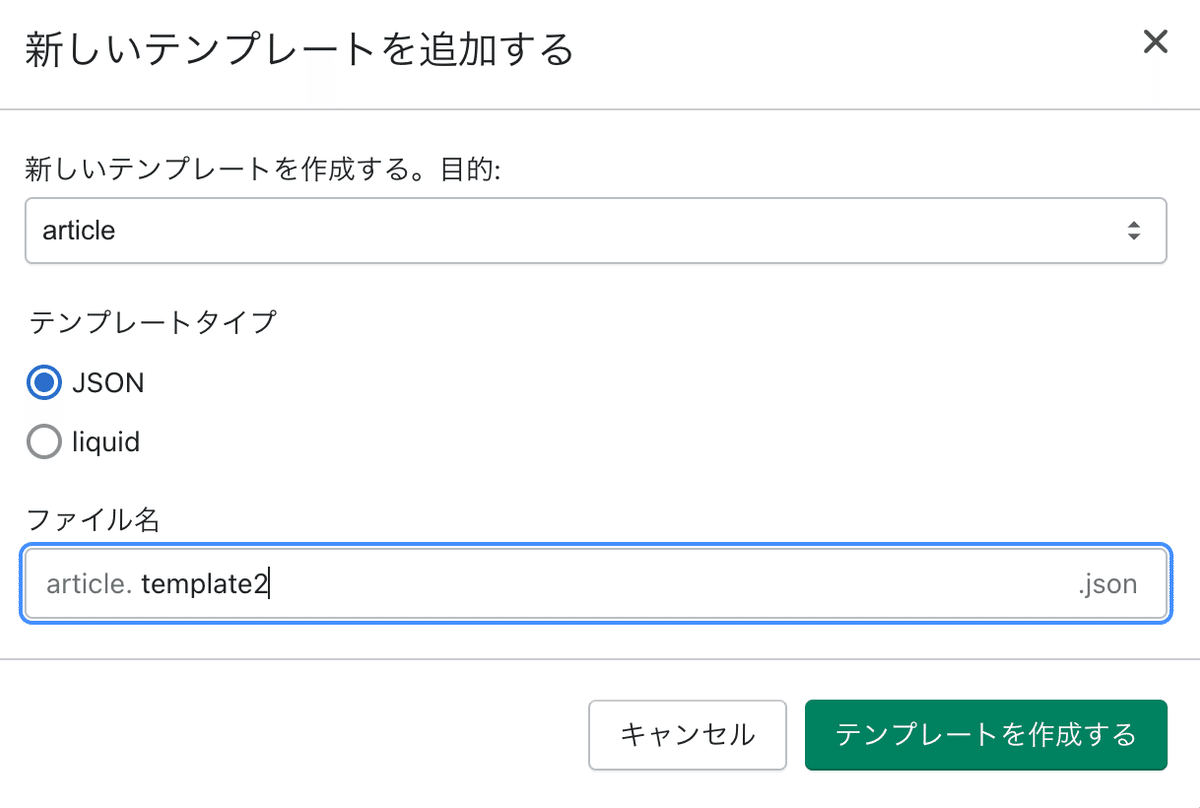This screenshot has width=1200, height=808.
Task: Click the テンプレートを作成する button
Action: [985, 735]
